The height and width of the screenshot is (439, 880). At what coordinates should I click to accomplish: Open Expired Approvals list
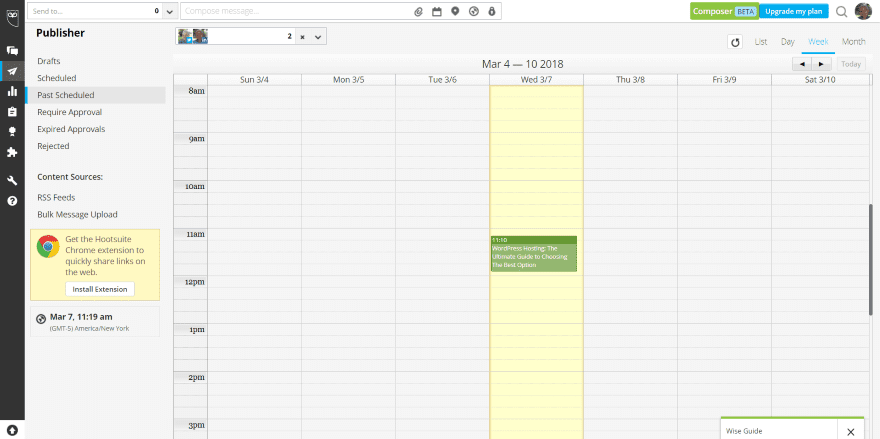click(x=71, y=129)
